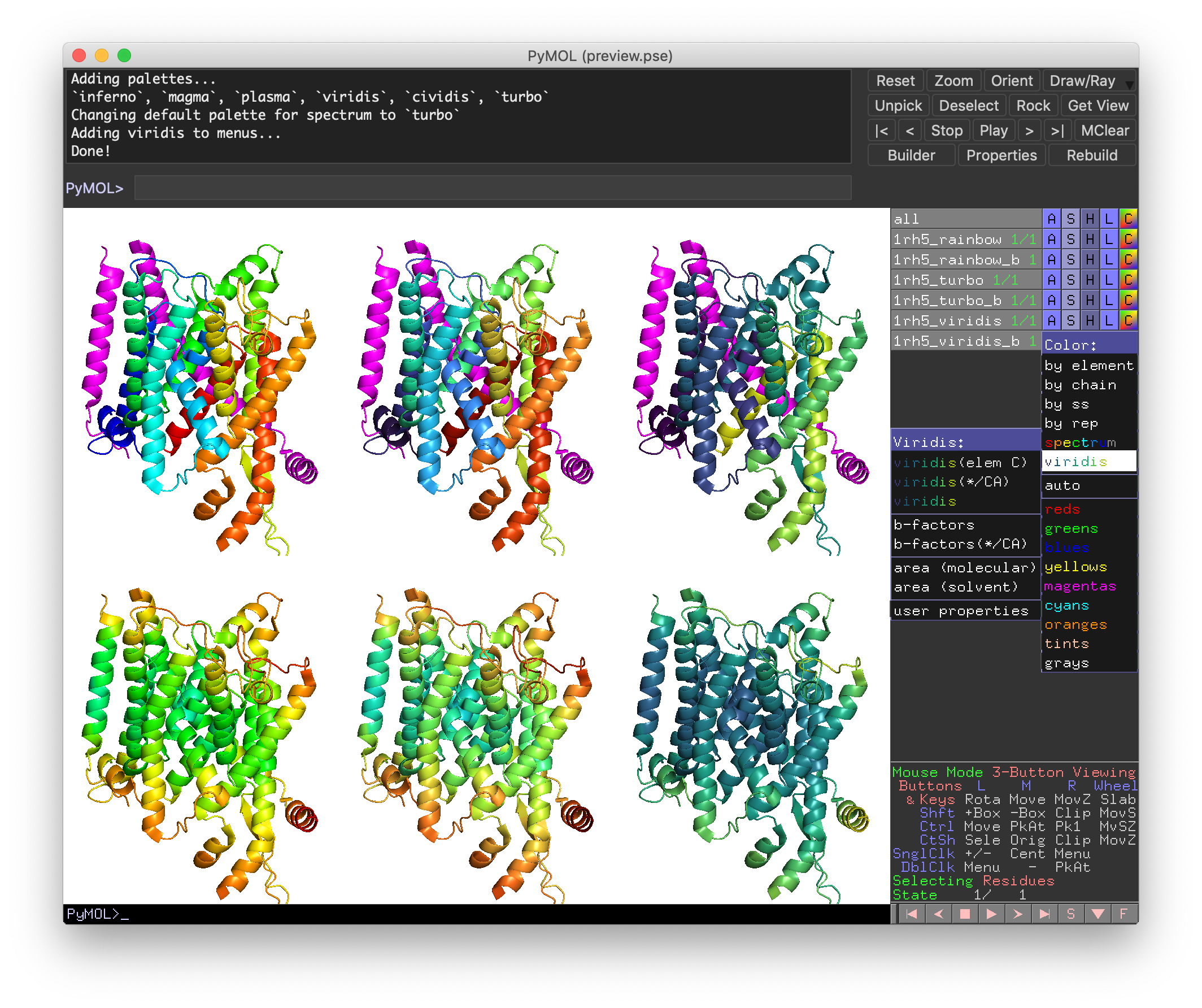
Task: Open the Draw/Ray dropdown arrow
Action: [1129, 85]
